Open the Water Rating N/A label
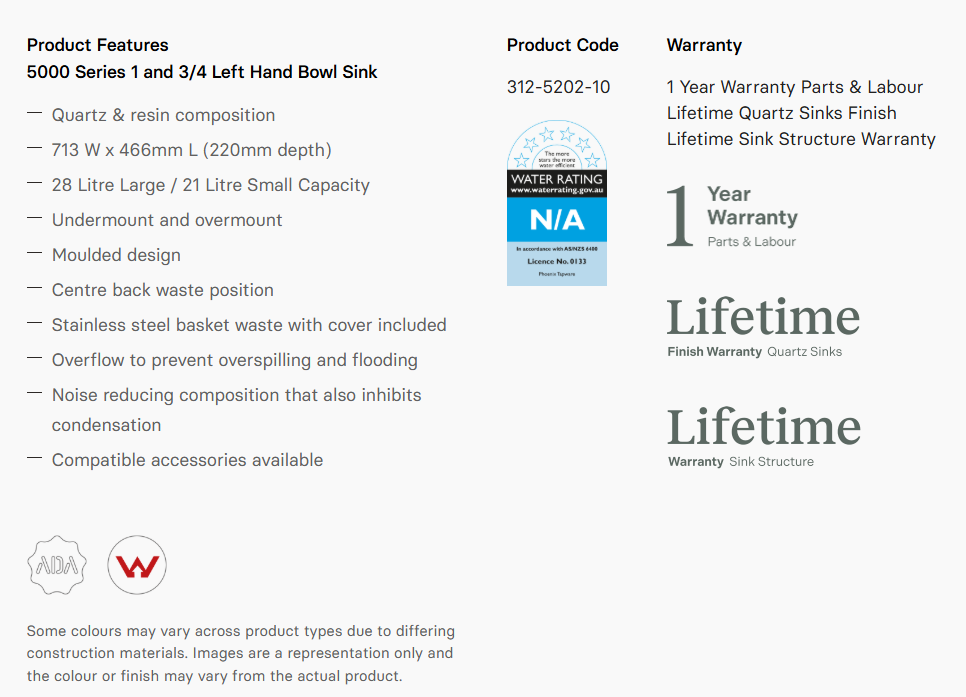This screenshot has width=966, height=697. 557,203
